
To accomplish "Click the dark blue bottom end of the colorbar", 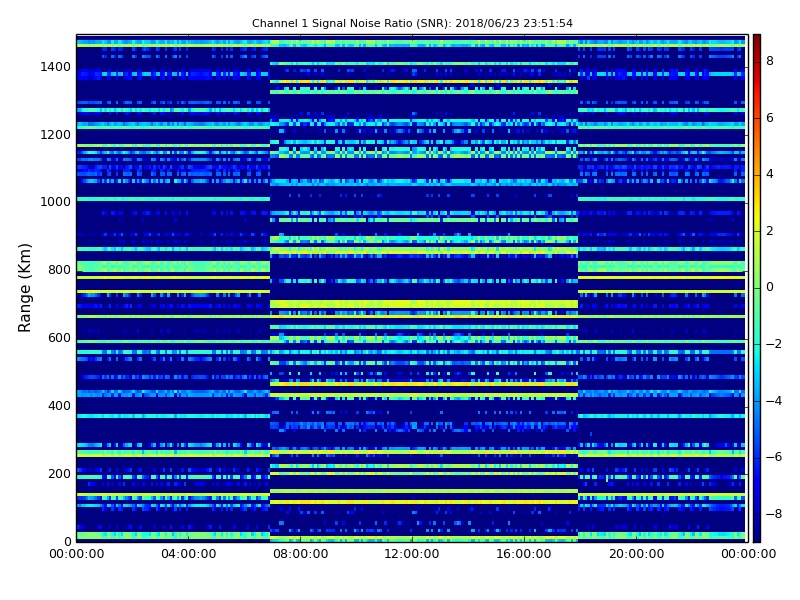I will pos(757,531).
